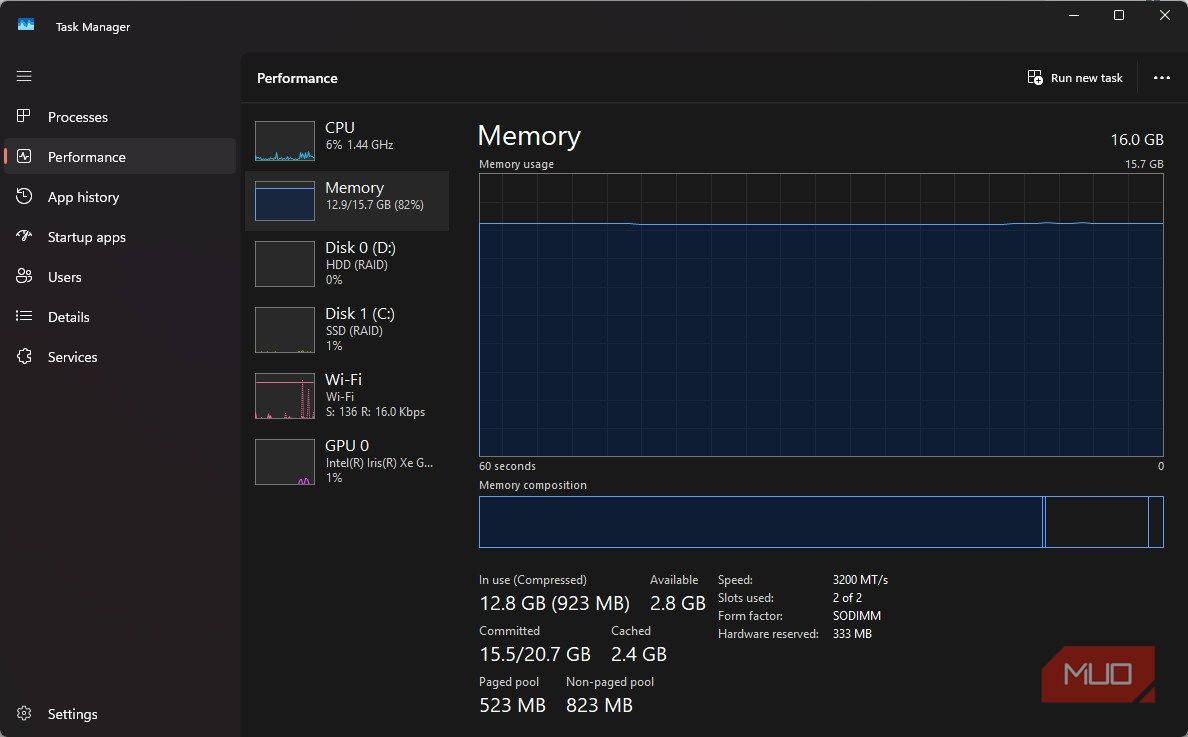Open the hamburger navigation menu
This screenshot has width=1188, height=737.
tap(24, 76)
